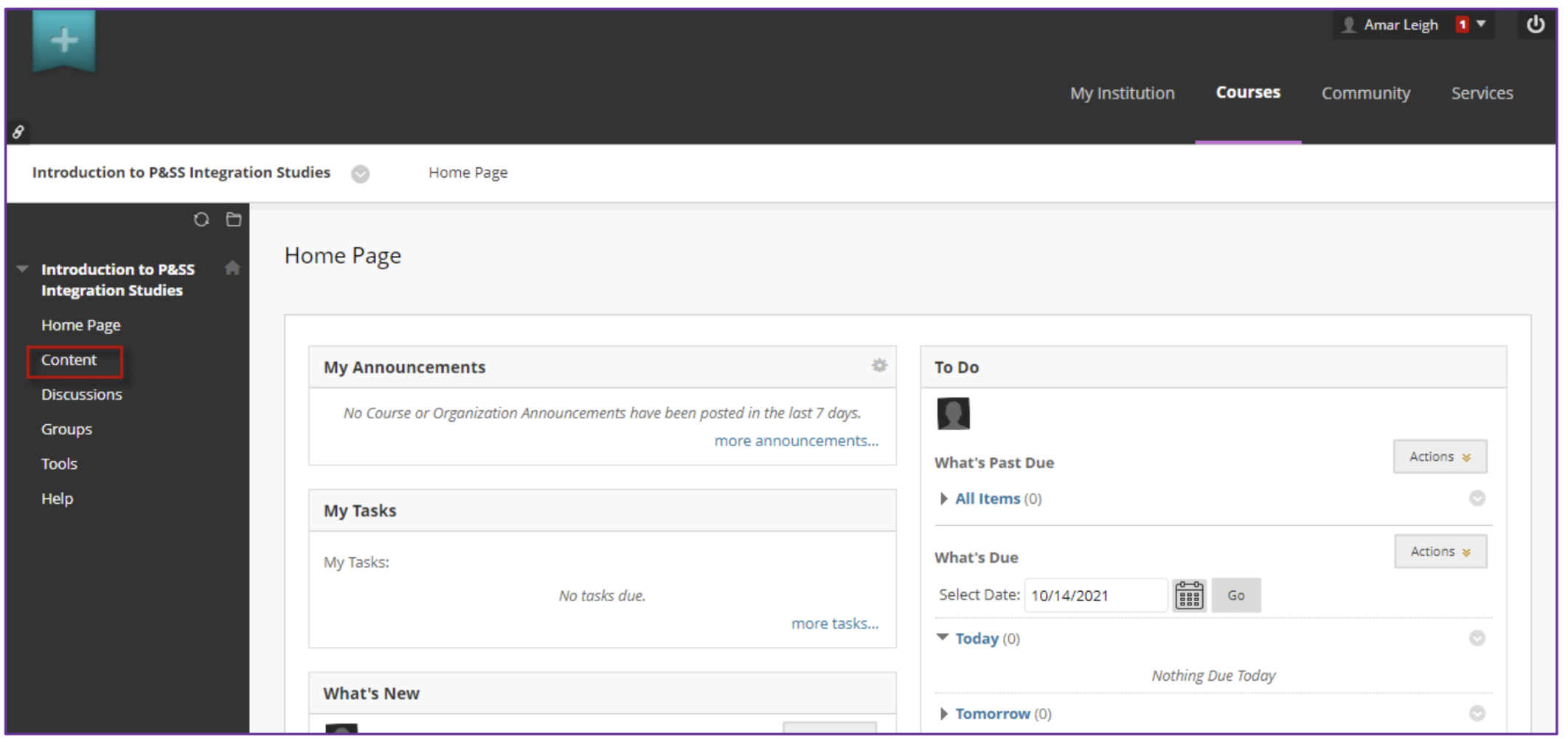
Task: Go to My Institution tab
Action: tap(1122, 93)
